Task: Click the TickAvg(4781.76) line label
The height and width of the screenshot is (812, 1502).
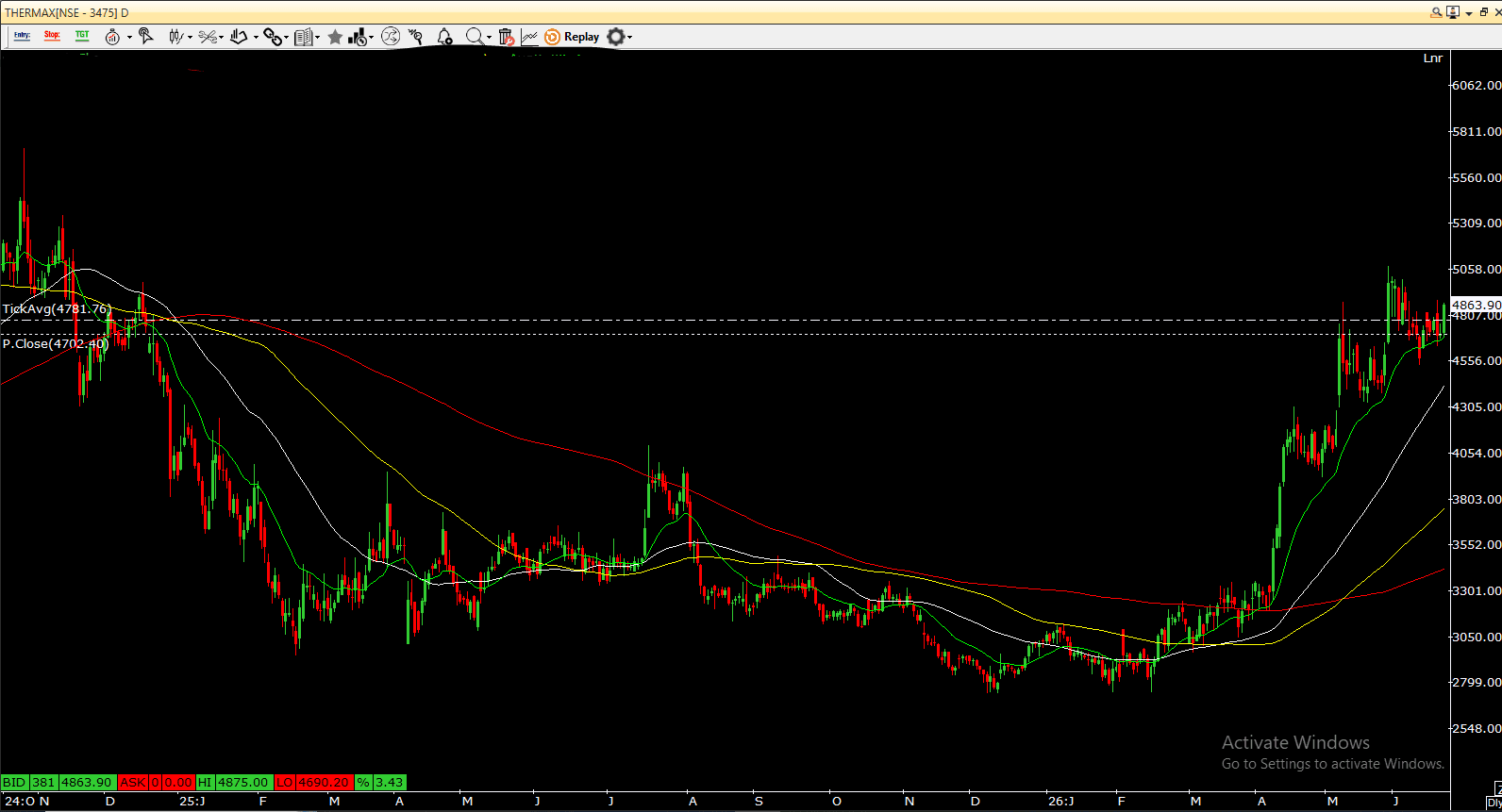Action: [x=57, y=308]
